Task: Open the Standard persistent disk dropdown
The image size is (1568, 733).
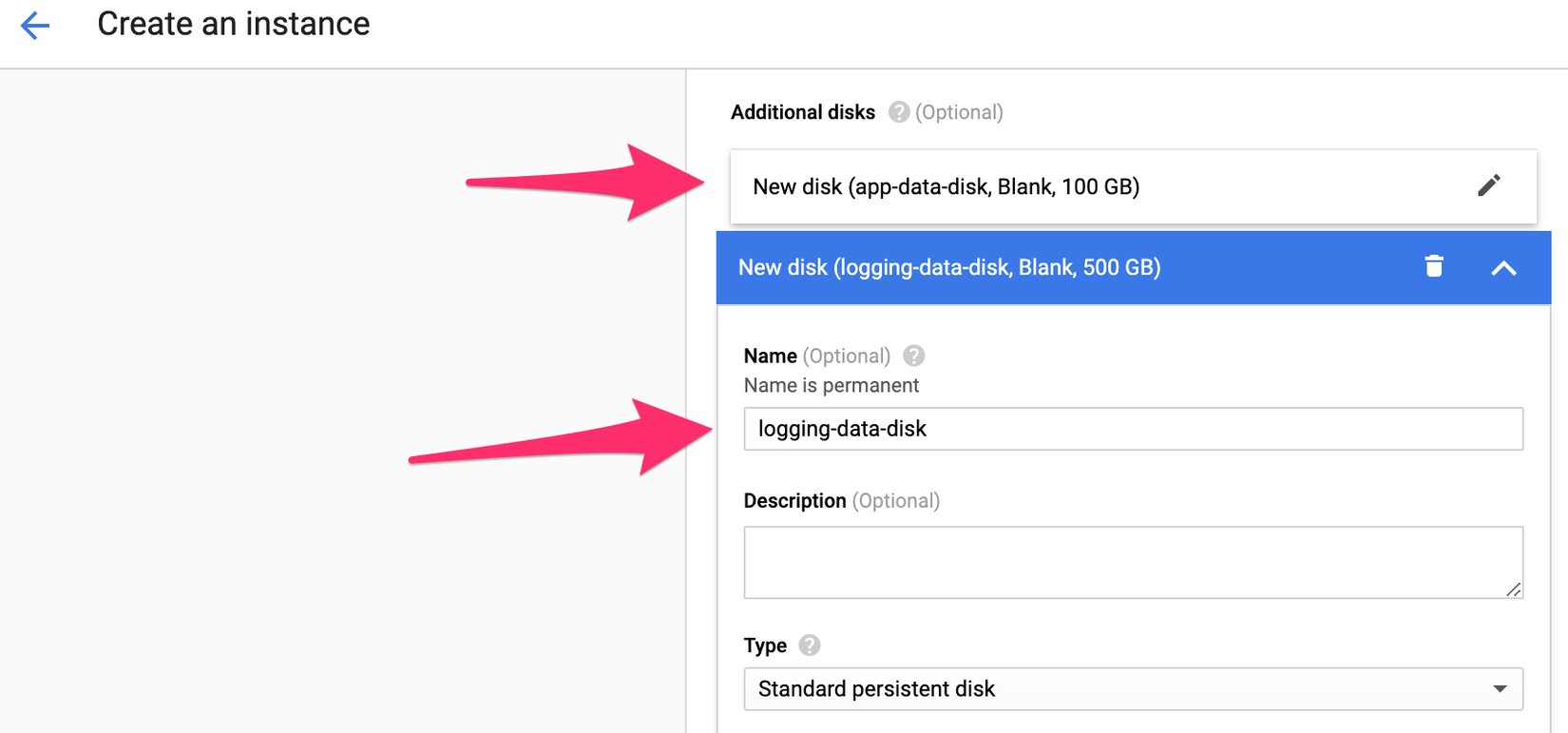Action: point(1132,689)
